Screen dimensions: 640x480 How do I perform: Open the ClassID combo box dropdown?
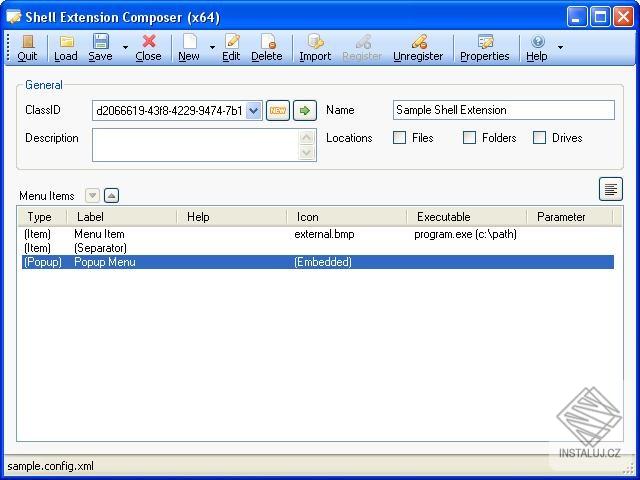click(x=253, y=111)
